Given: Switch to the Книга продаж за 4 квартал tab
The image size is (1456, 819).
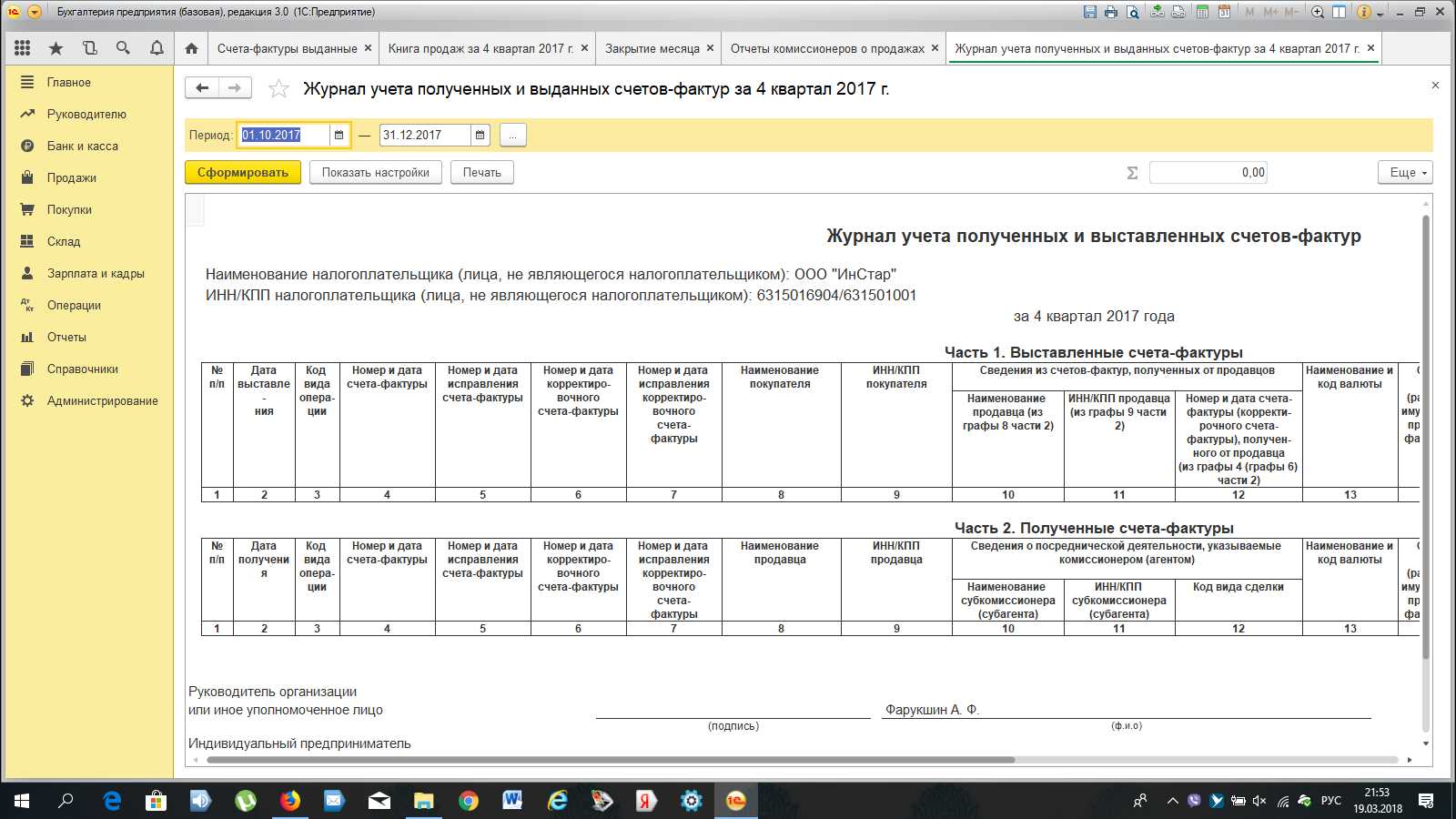Looking at the screenshot, I should pyautogui.click(x=480, y=48).
